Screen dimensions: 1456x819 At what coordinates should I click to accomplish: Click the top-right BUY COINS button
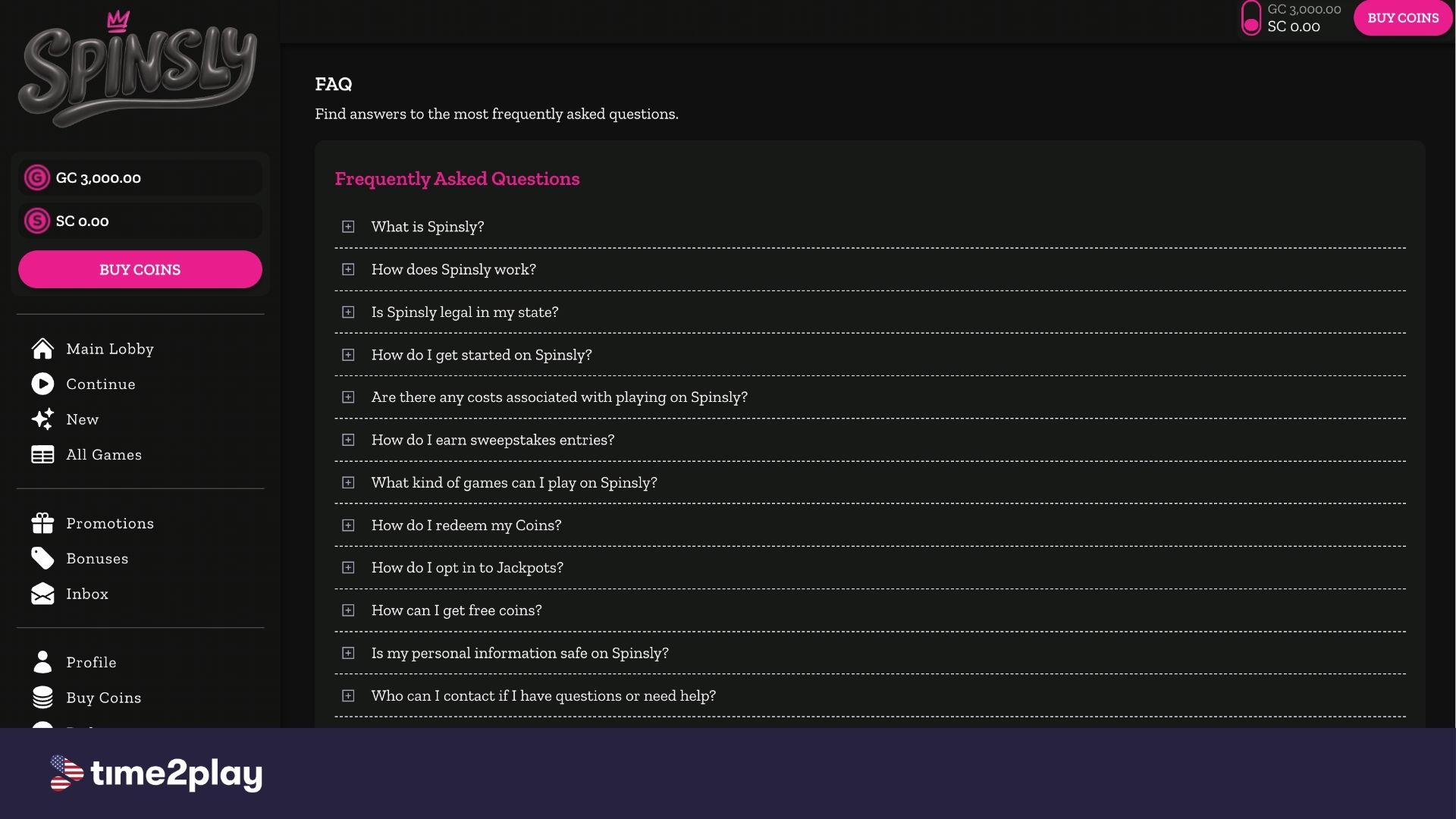[1403, 18]
